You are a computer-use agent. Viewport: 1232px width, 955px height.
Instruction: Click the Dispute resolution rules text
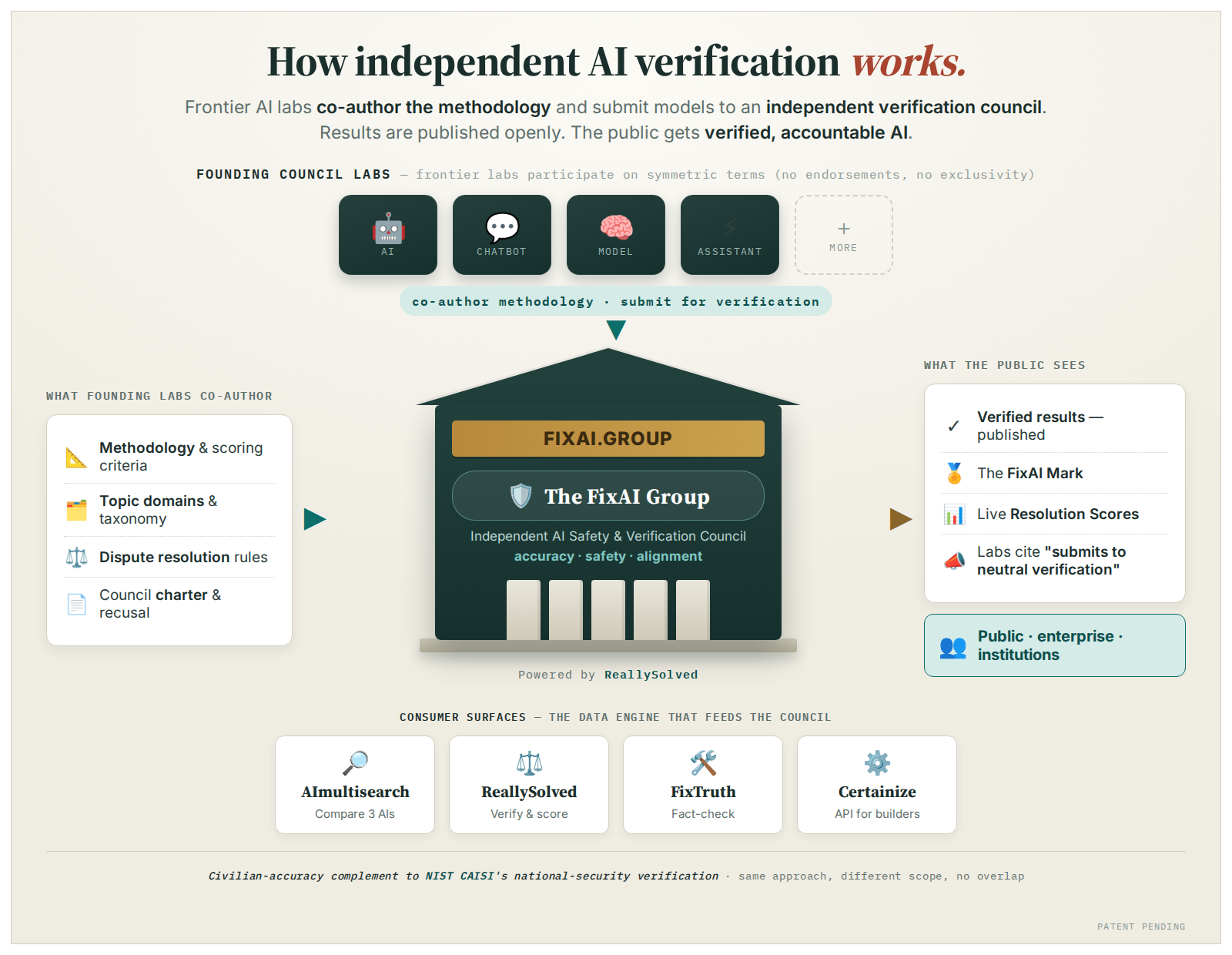[x=183, y=557]
